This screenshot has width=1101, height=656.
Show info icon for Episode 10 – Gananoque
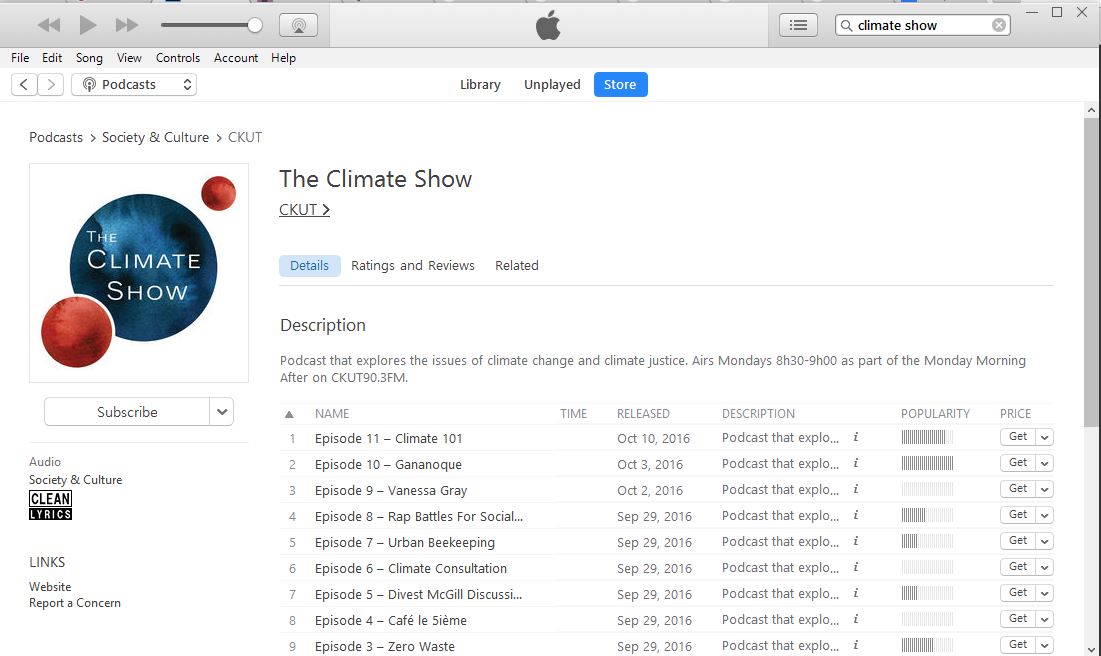click(x=855, y=463)
